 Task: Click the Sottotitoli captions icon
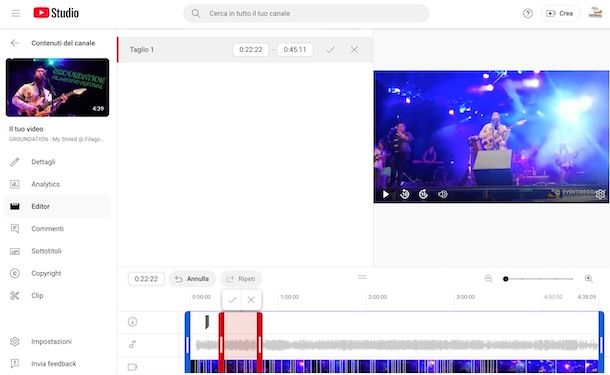15,251
